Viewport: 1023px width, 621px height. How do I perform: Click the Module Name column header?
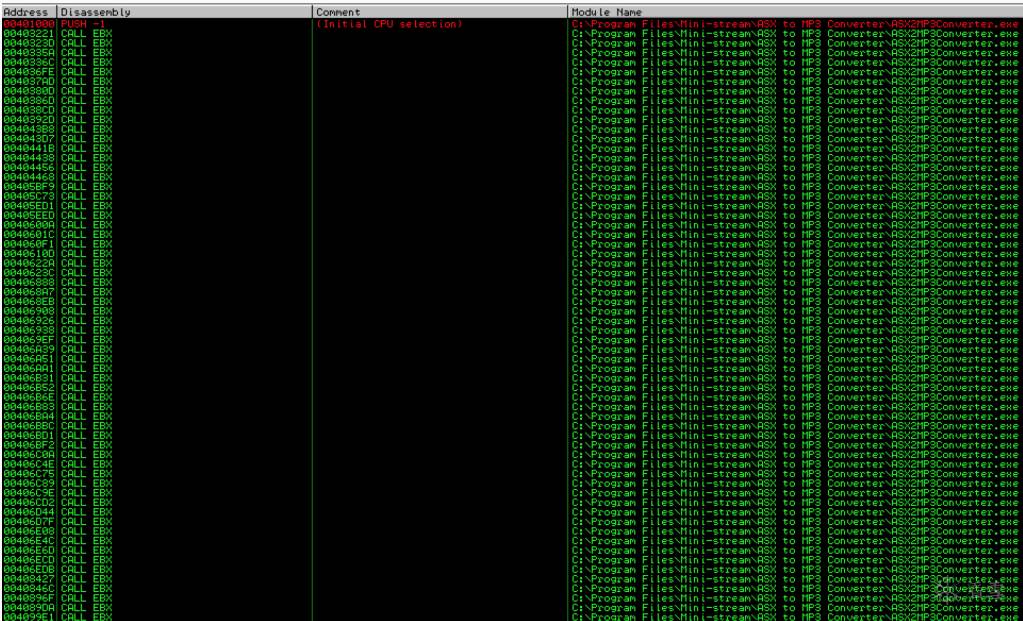pos(795,12)
